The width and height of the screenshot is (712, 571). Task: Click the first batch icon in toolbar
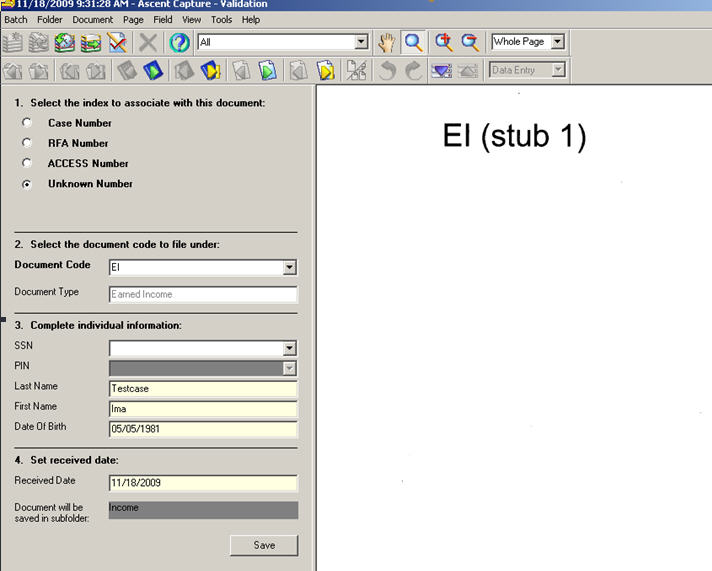(13, 42)
